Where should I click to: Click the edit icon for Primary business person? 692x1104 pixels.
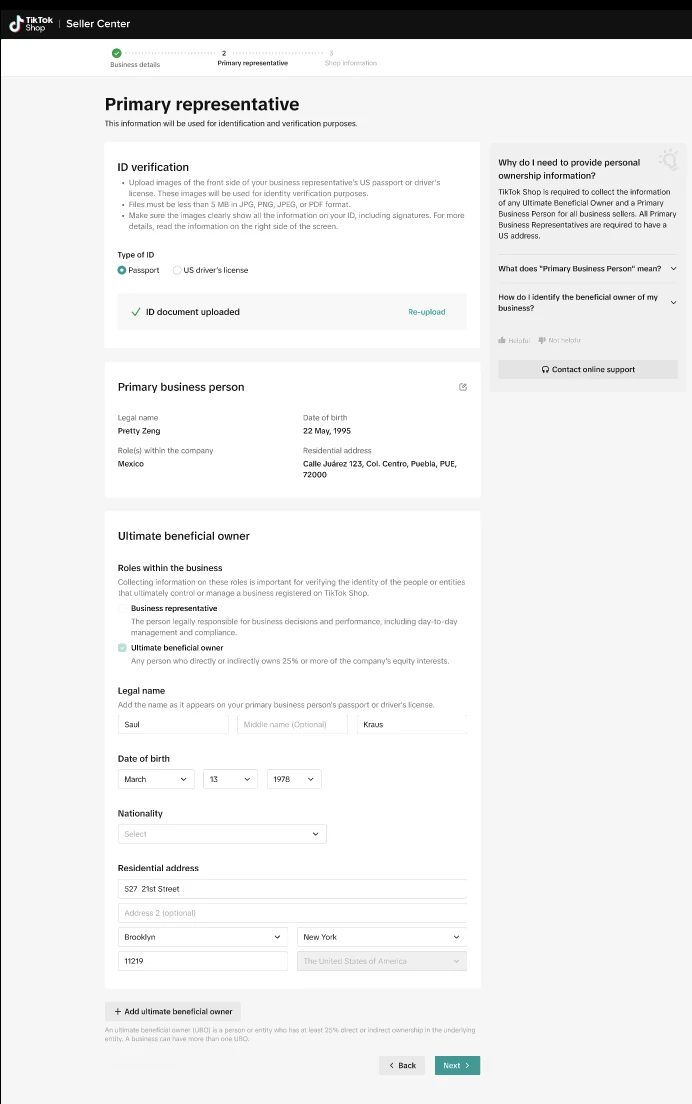[462, 387]
